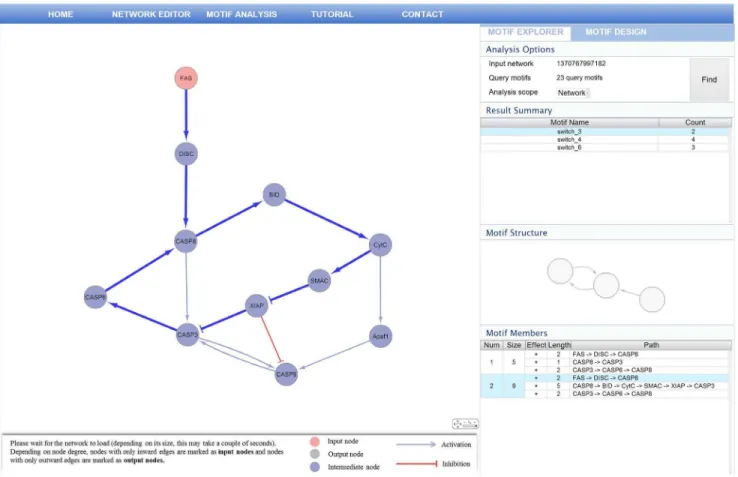Viewport: 738px width, 477px height.
Task: Select the switch_3 motif row
Action: point(604,132)
